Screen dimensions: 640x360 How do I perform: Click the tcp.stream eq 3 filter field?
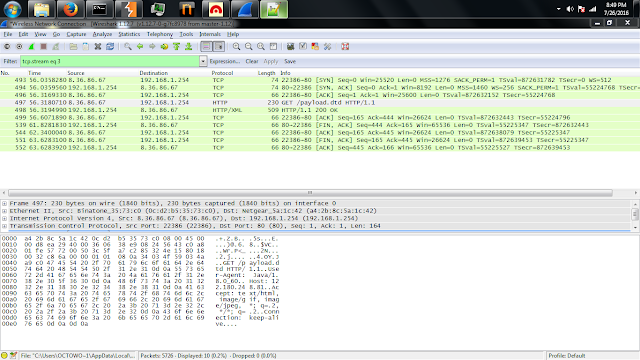110,61
